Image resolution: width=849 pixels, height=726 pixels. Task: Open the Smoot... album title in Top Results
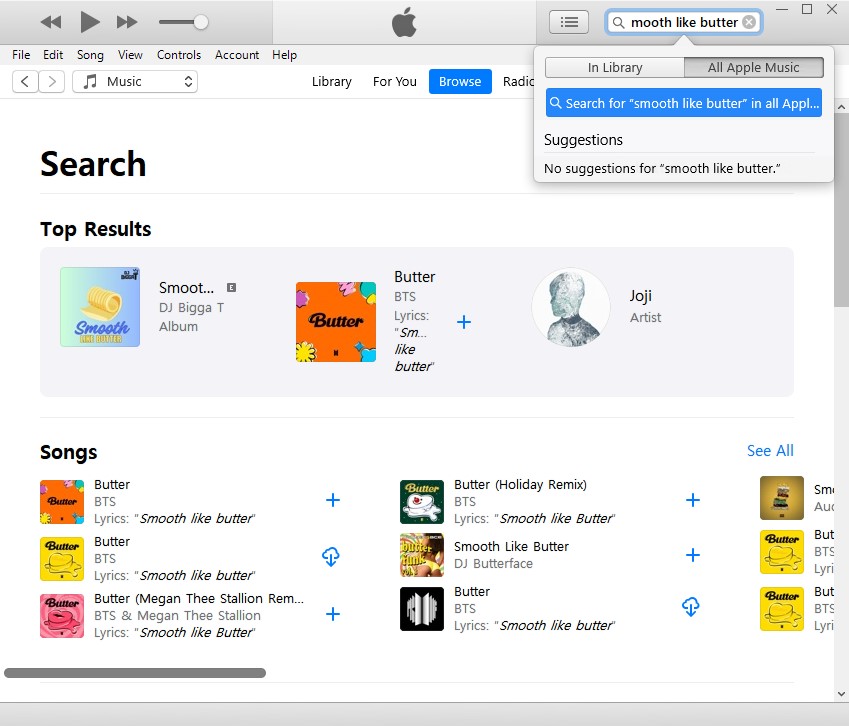point(186,287)
